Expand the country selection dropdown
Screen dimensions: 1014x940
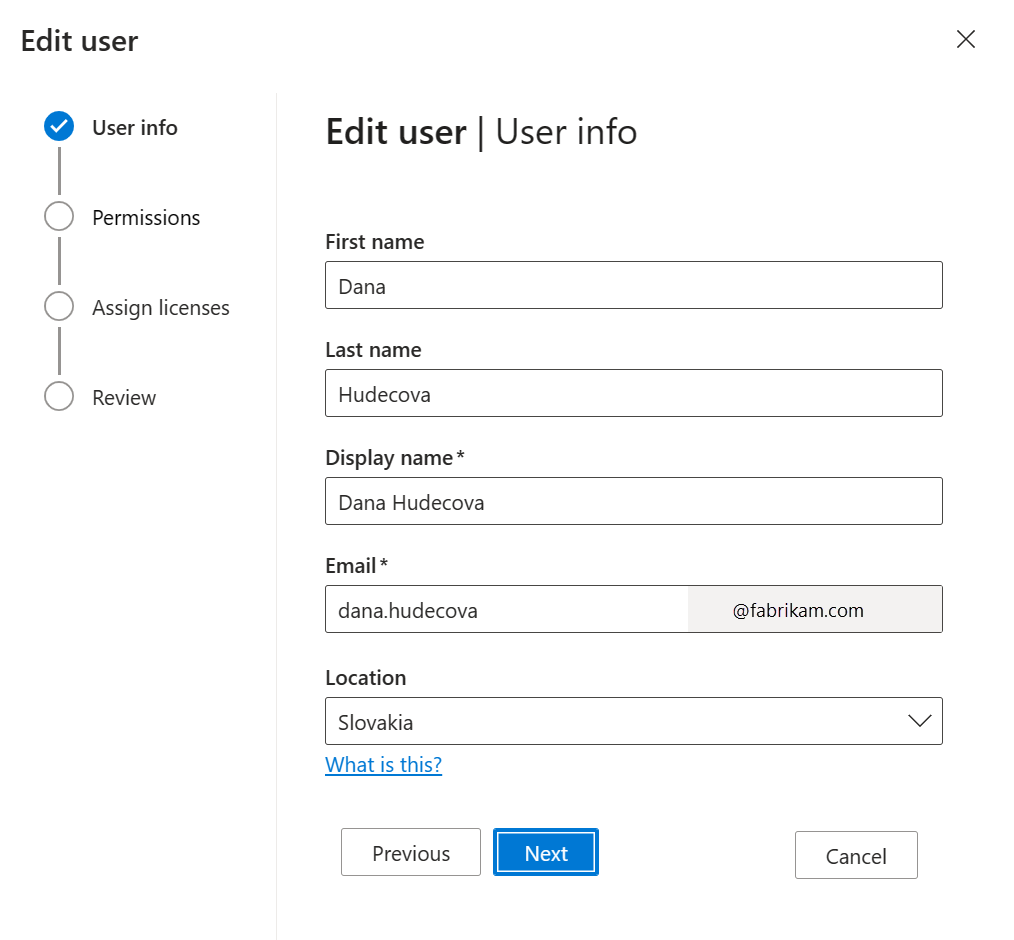633,720
